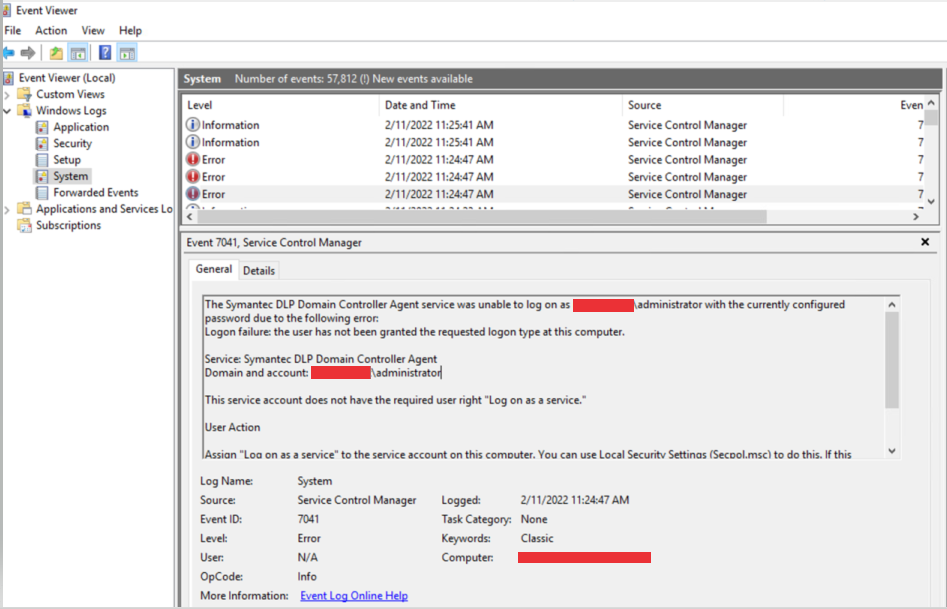Expand the Custom Views tree node
The image size is (947, 609).
pyautogui.click(x=8, y=94)
